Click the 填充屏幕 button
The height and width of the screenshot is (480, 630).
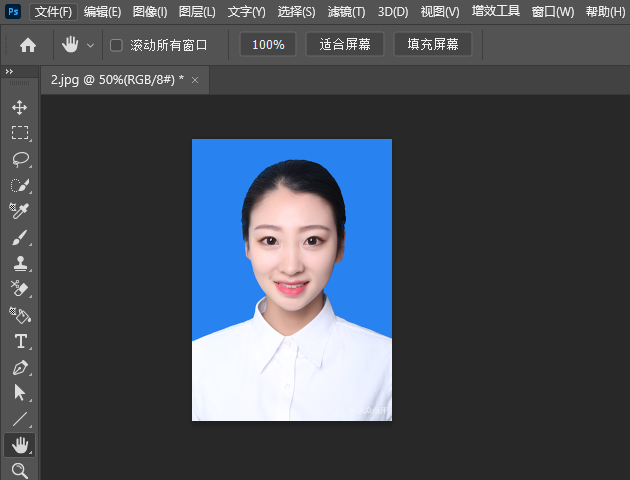point(433,44)
